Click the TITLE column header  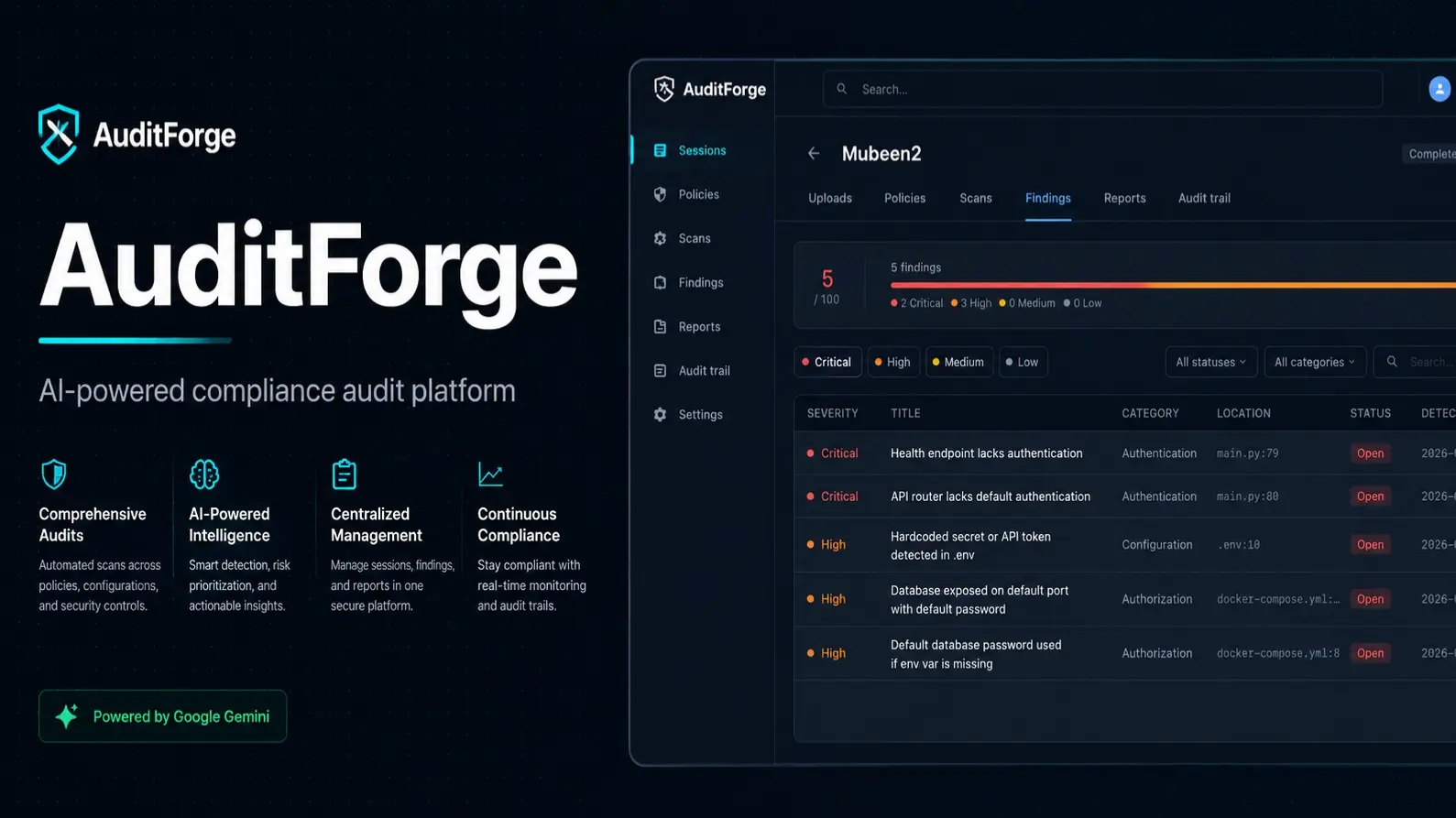point(905,413)
